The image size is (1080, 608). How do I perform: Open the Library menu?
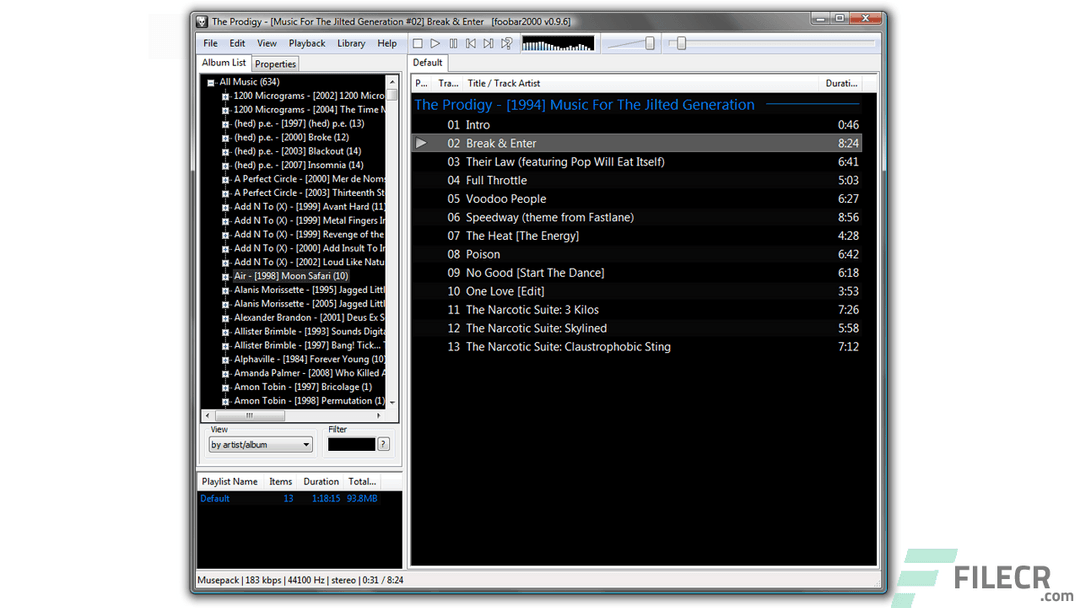pos(351,43)
